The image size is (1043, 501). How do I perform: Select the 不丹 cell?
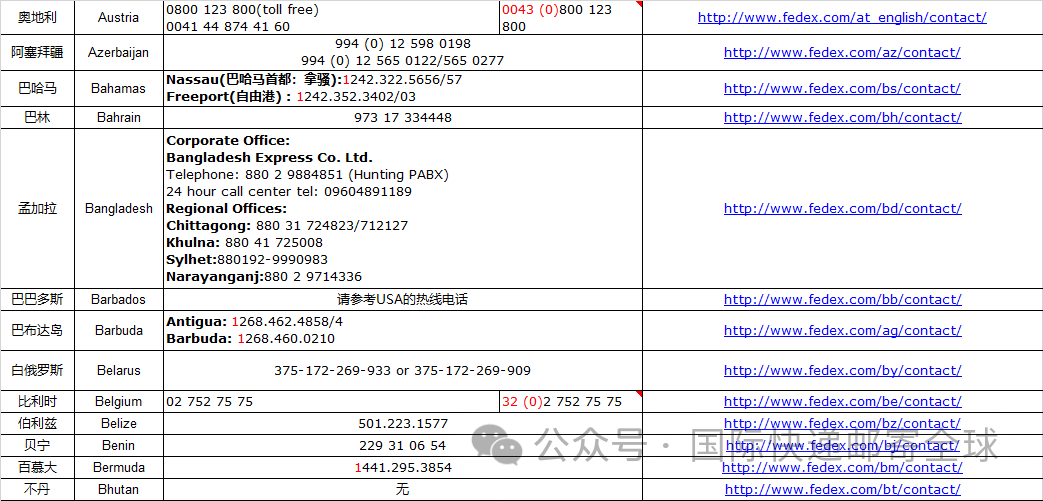point(37,490)
